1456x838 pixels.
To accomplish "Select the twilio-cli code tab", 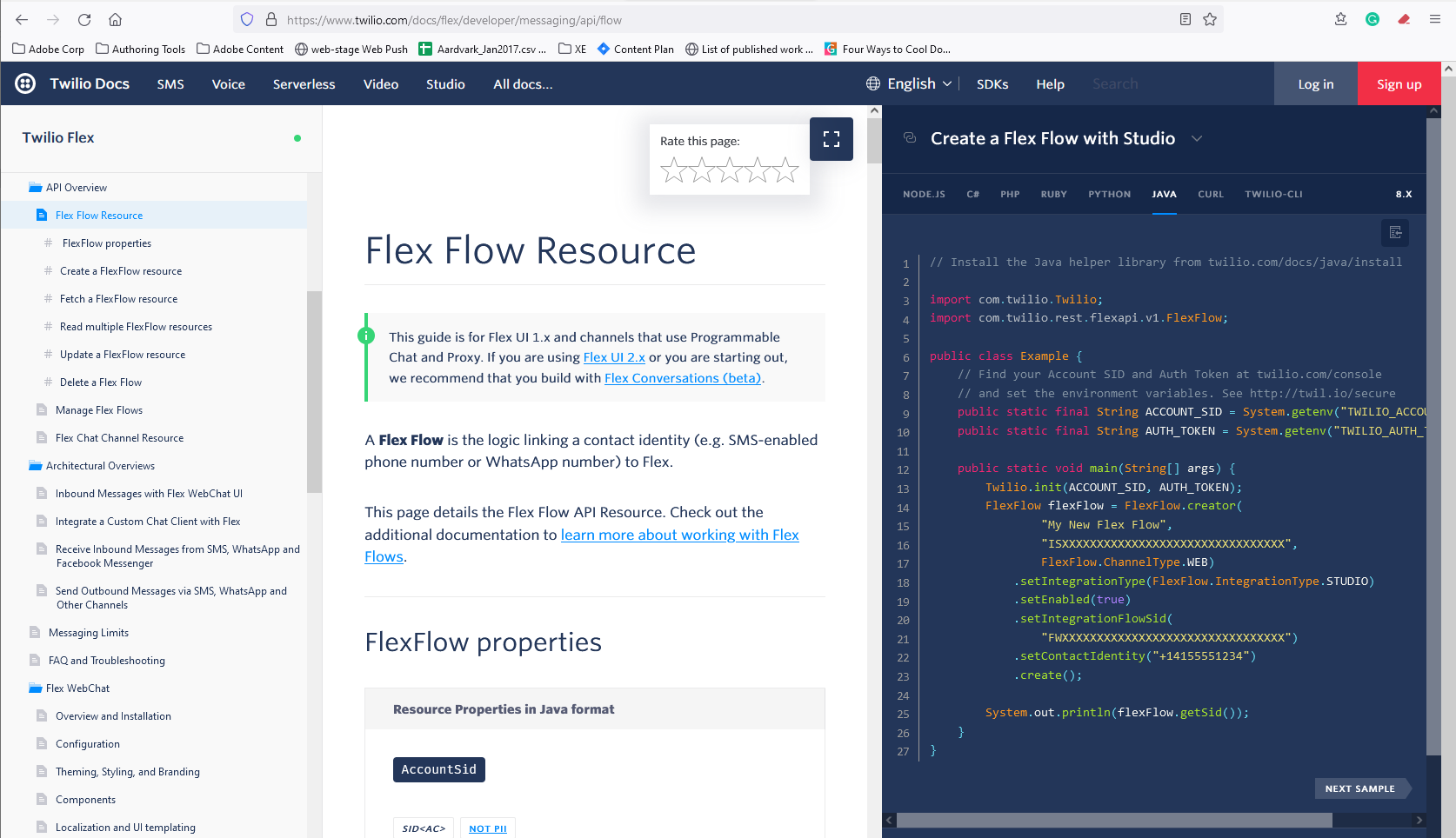I will tap(1273, 194).
